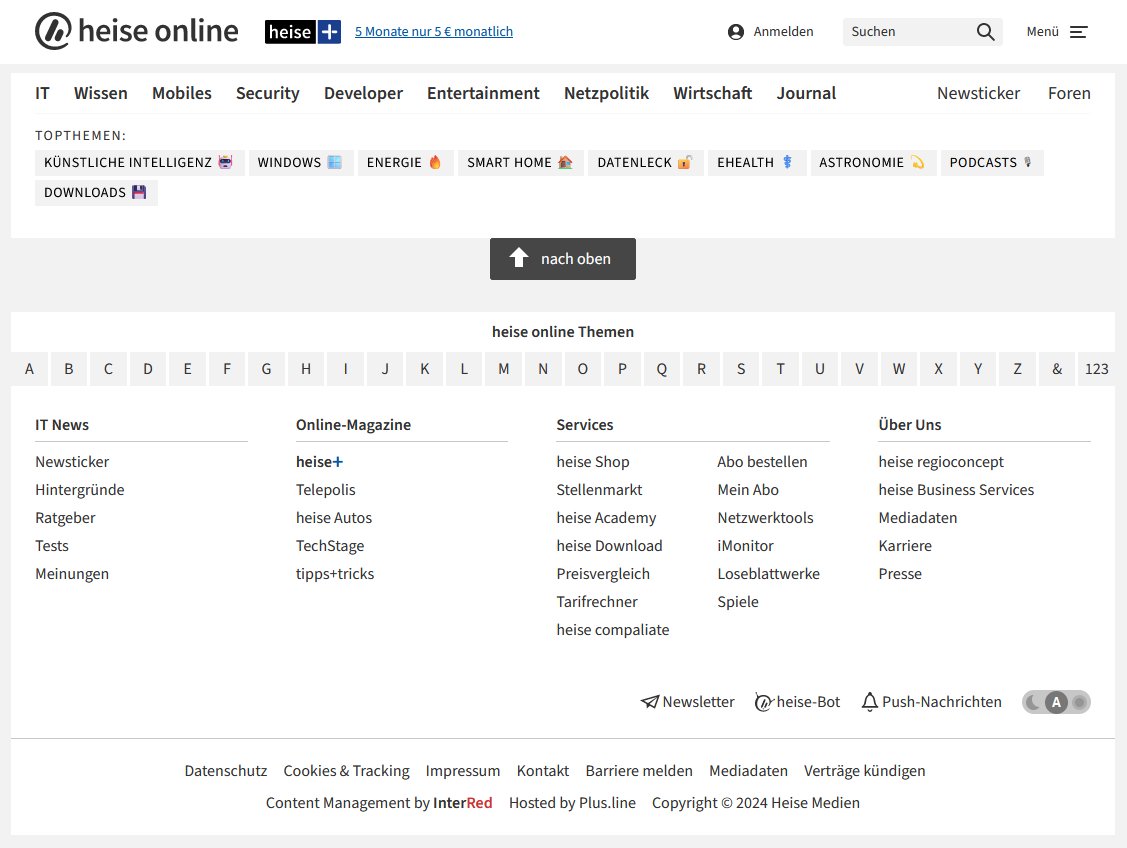Viewport: 1127px width, 848px height.
Task: Open heise Shop link
Action: click(x=593, y=461)
